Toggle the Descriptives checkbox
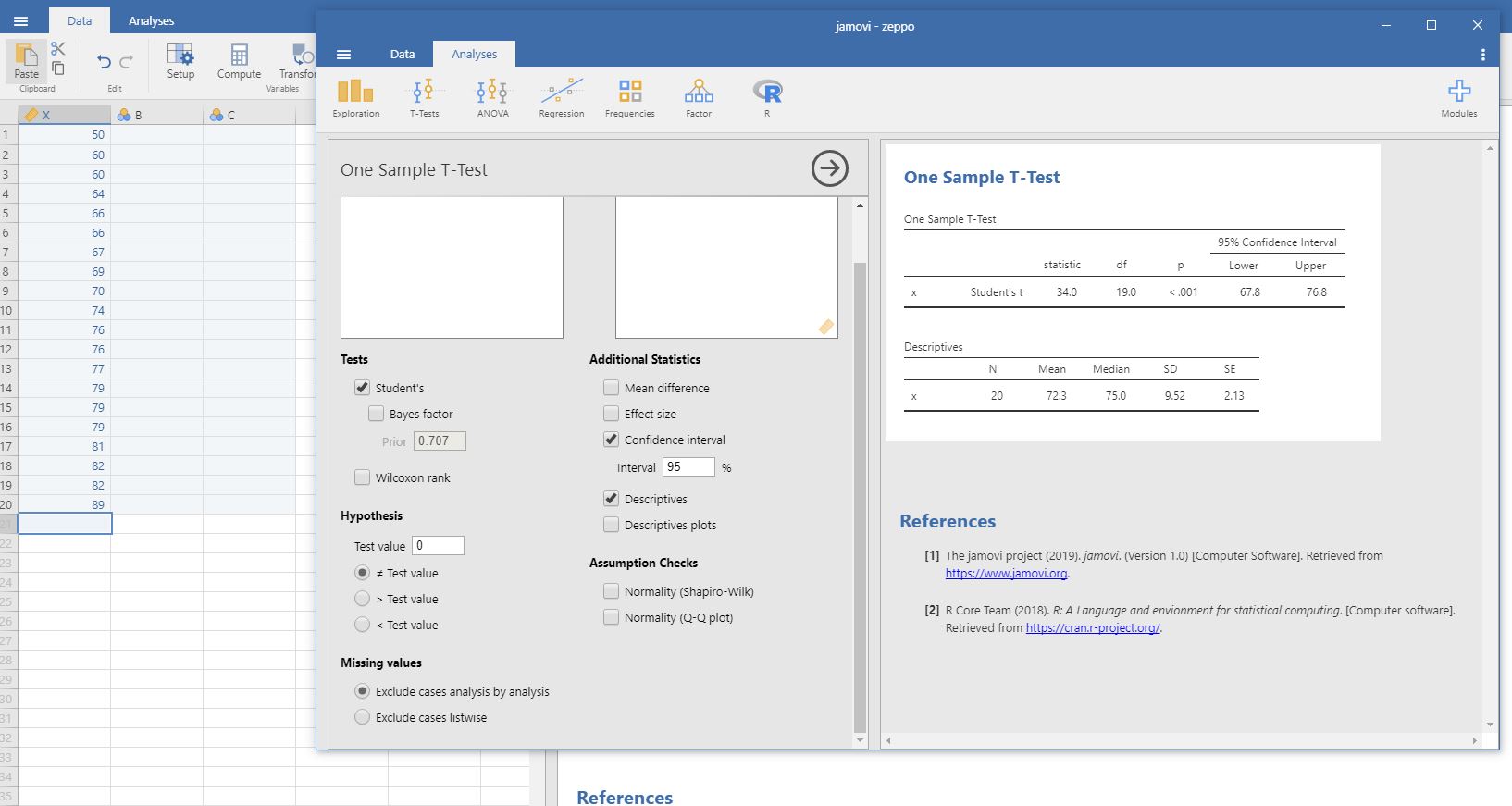This screenshot has height=806, width=1512. tap(611, 499)
